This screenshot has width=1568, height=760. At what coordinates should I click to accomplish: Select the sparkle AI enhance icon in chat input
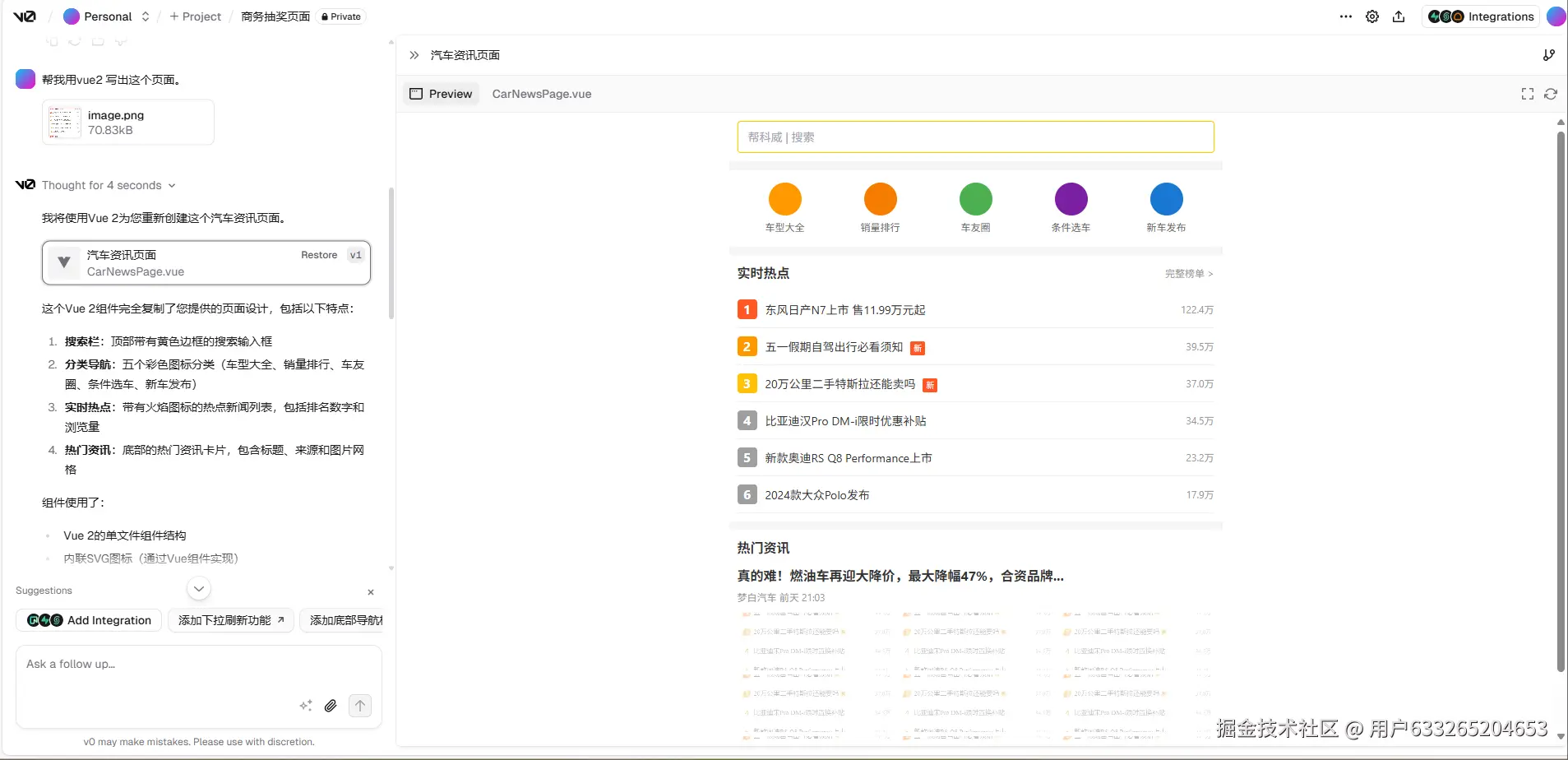click(x=305, y=706)
